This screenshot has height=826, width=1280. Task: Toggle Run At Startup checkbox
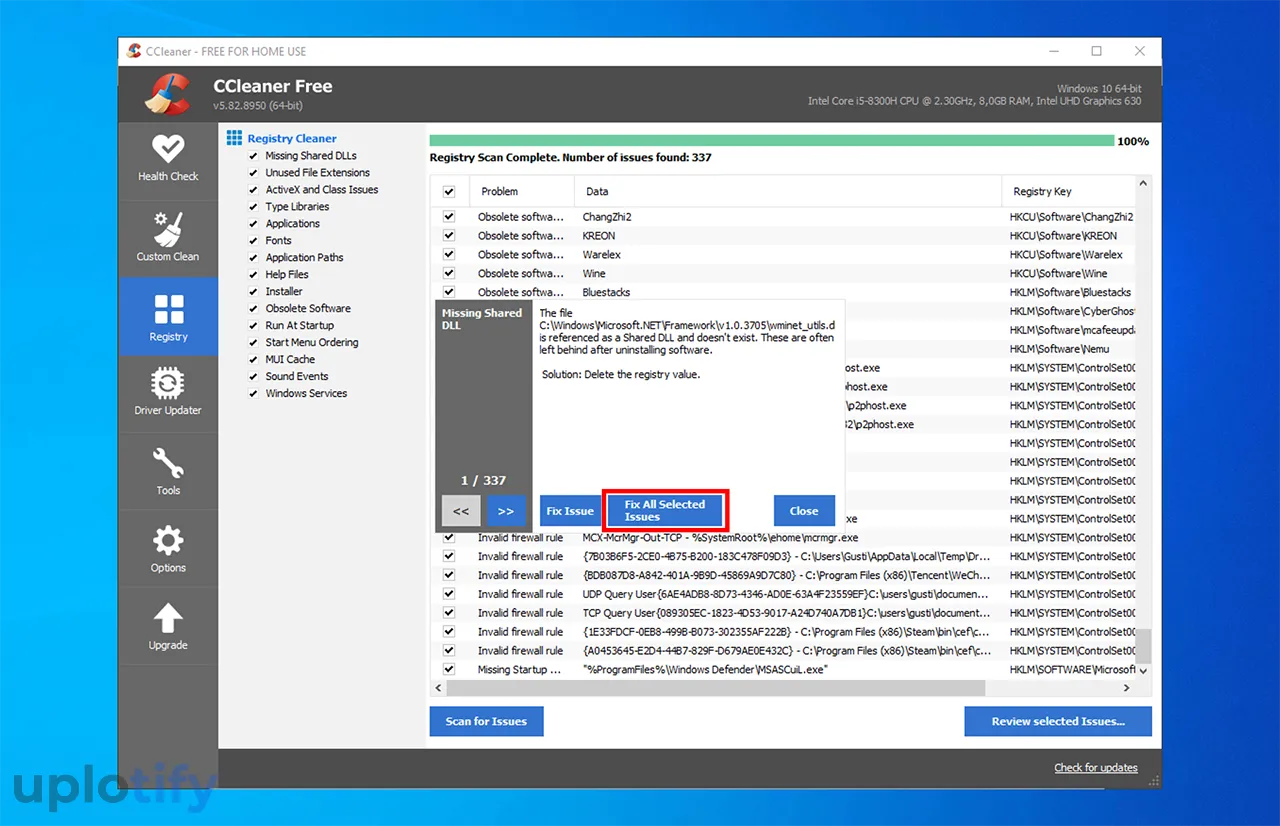pos(253,326)
